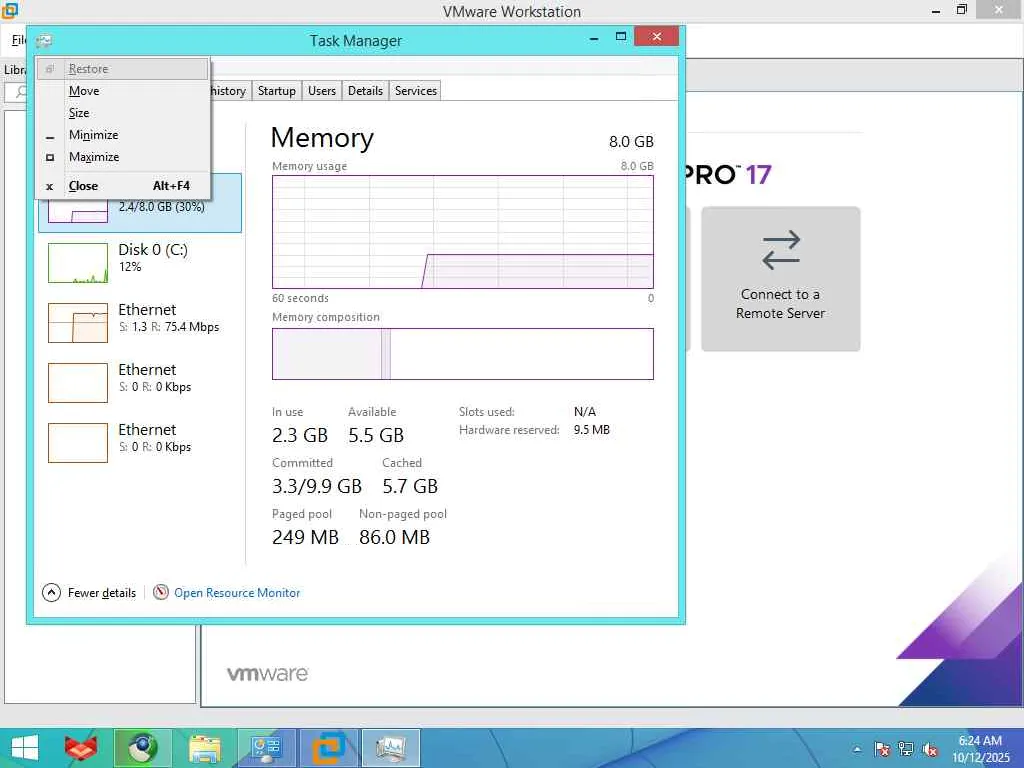The height and width of the screenshot is (768, 1024).
Task: Click Ethernet mini graph with activity
Action: click(78, 323)
